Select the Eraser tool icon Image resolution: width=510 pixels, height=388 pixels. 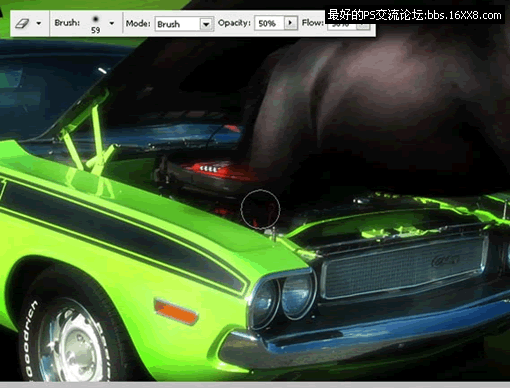point(22,23)
